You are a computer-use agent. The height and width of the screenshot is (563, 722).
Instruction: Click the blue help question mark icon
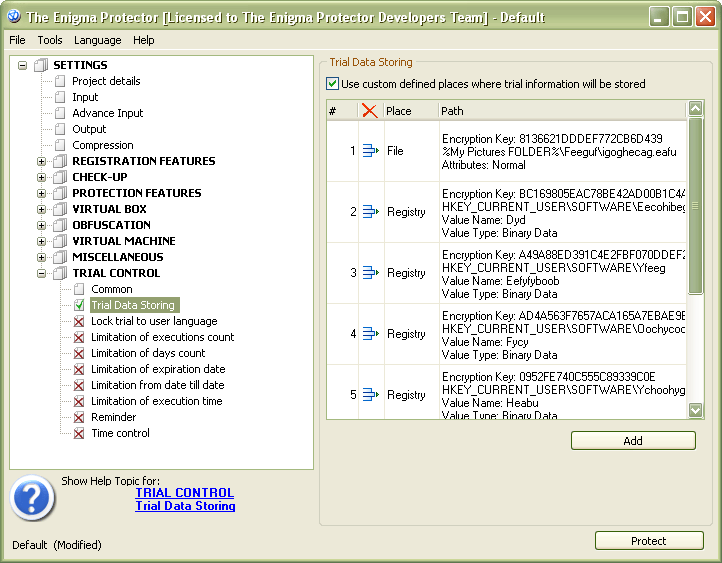click(x=32, y=498)
